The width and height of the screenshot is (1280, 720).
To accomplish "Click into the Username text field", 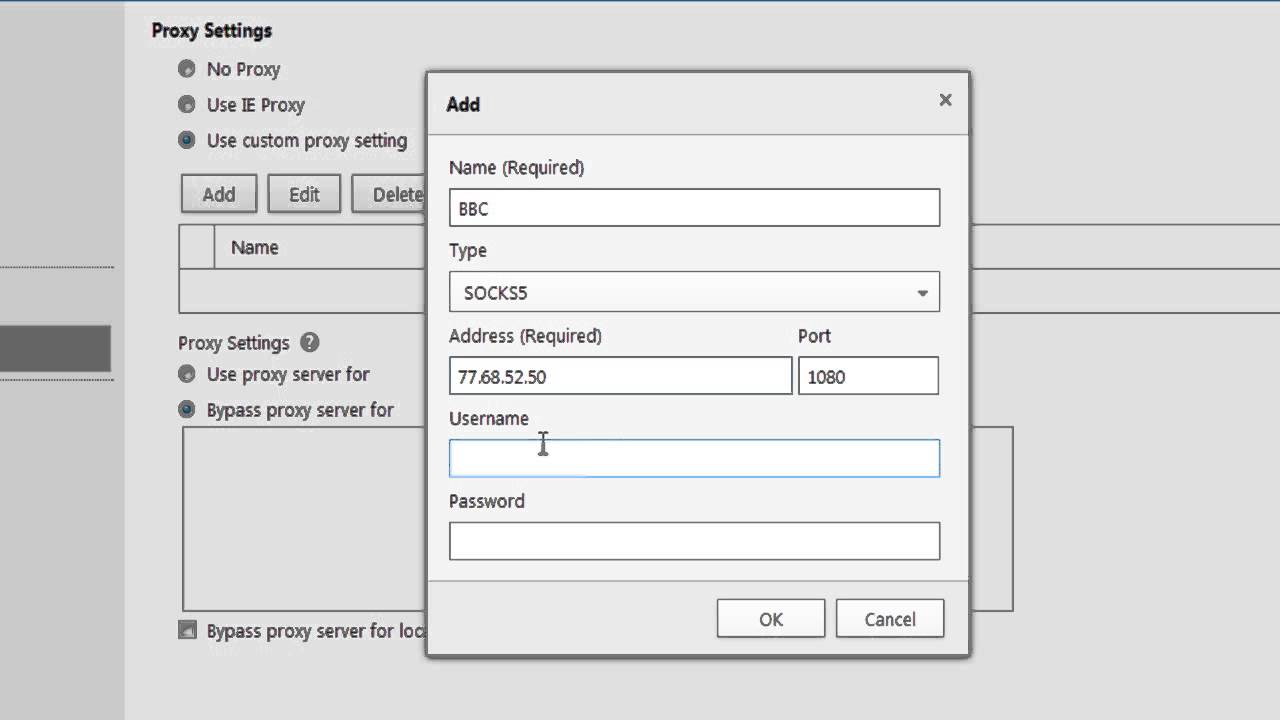I will click(694, 459).
